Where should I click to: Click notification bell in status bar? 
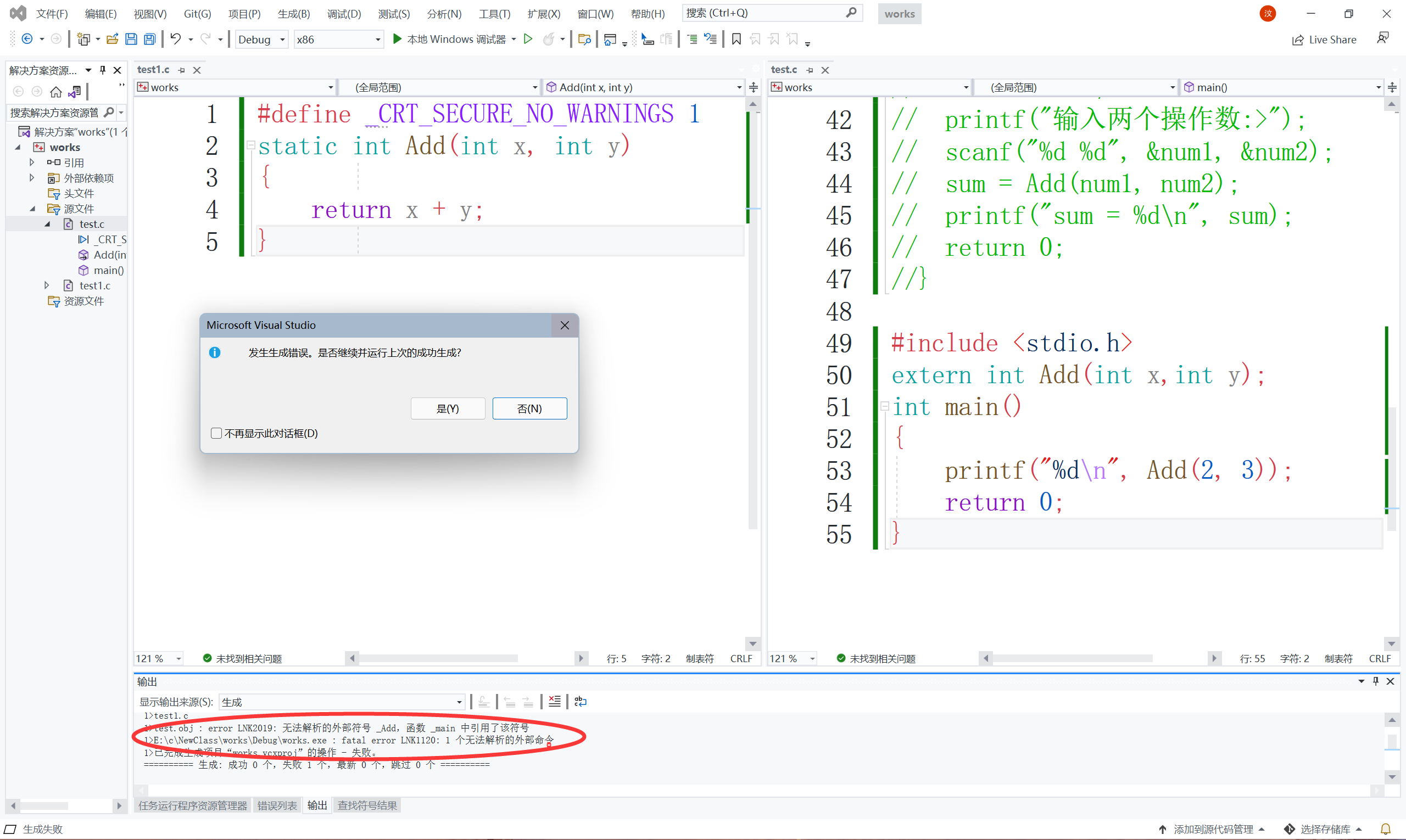(x=1385, y=829)
